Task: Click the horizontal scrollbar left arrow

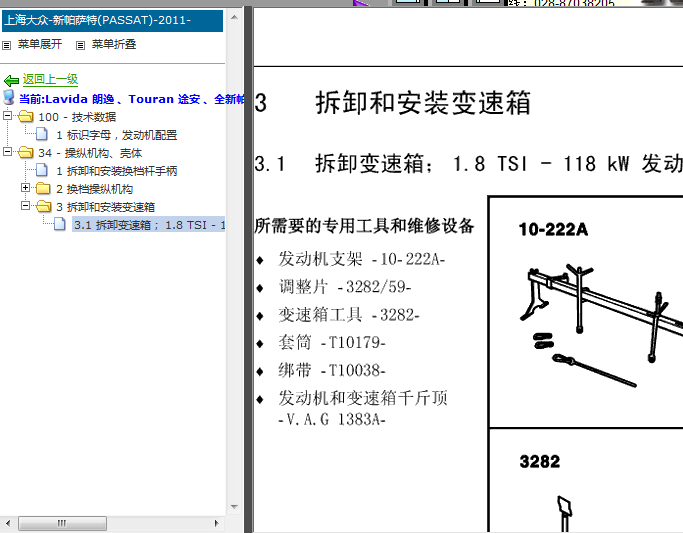Action: tap(8, 523)
